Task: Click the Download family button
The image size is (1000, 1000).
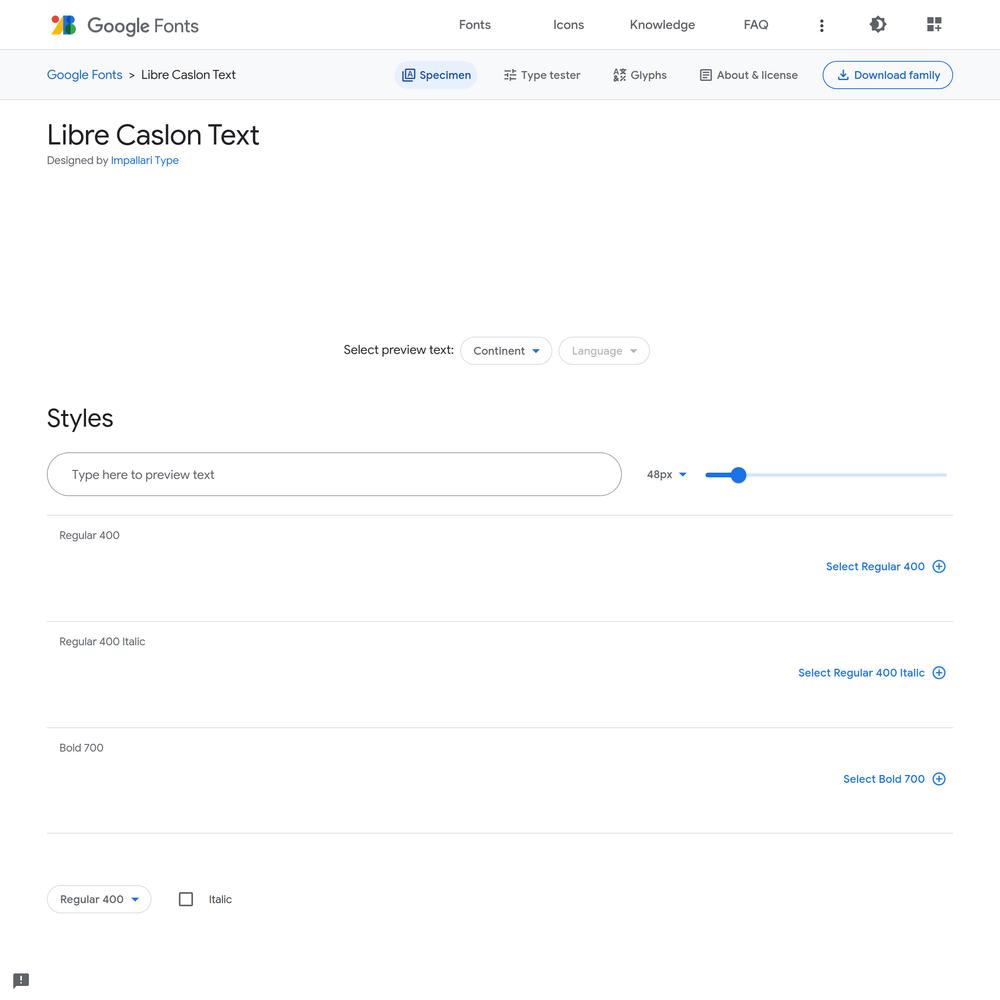Action: coord(888,75)
